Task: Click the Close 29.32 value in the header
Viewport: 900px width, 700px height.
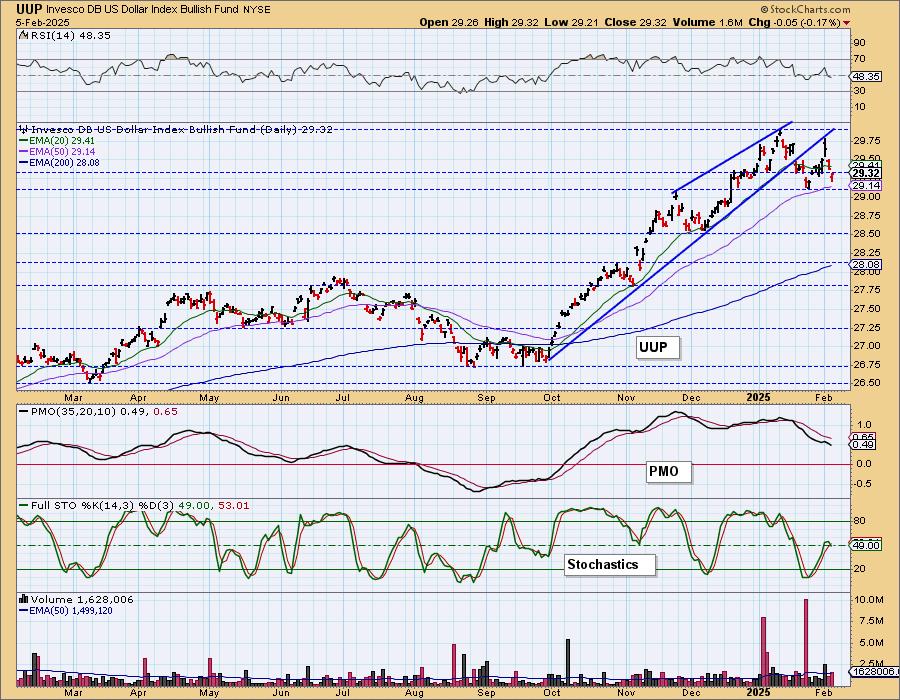Action: (636, 22)
